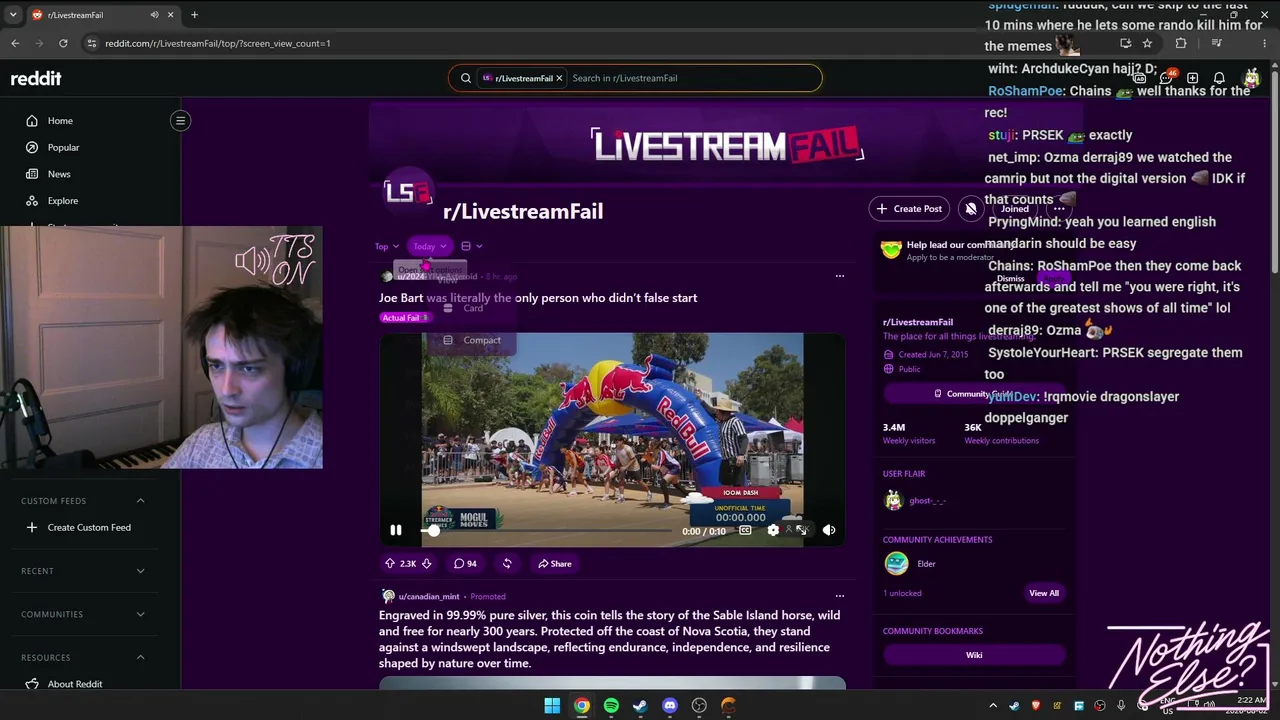The width and height of the screenshot is (1280, 720).
Task: Bookmark this page with the star icon
Action: pyautogui.click(x=1147, y=44)
